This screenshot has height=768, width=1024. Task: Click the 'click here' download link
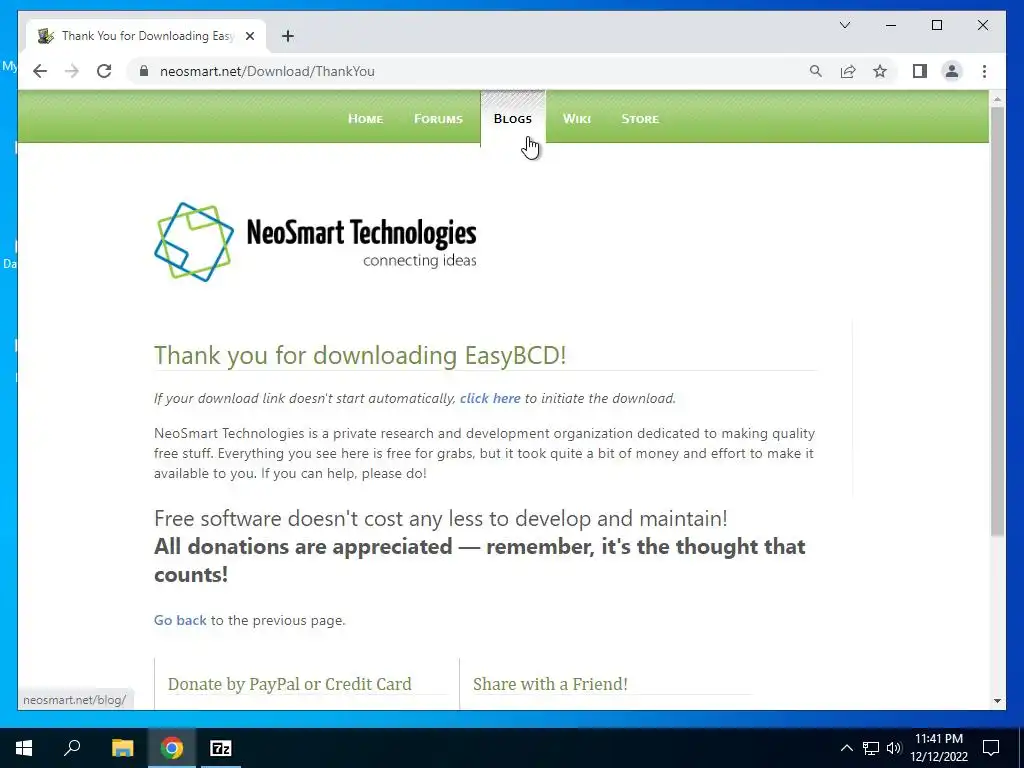[490, 398]
